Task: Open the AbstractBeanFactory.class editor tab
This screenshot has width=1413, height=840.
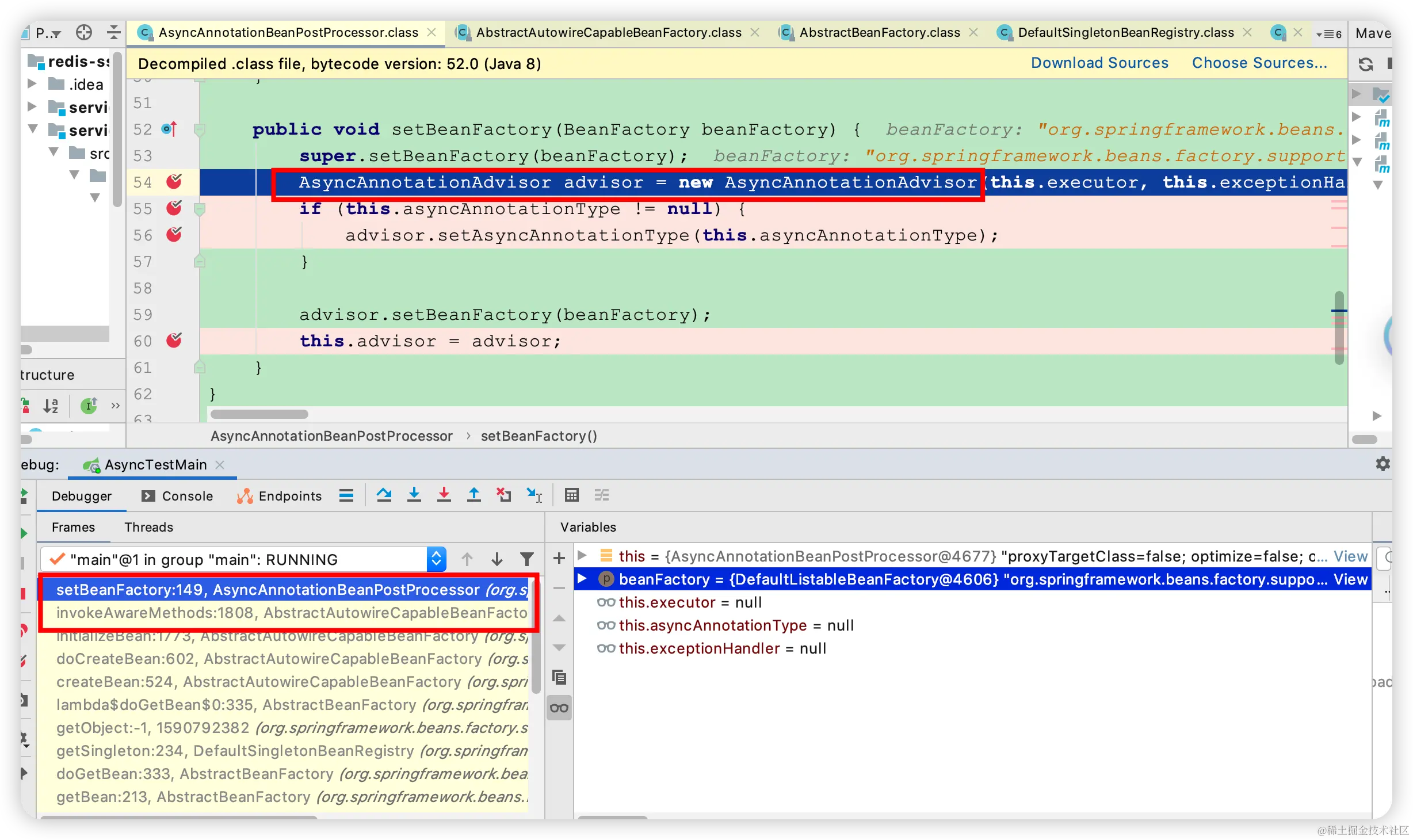Action: coord(879,32)
